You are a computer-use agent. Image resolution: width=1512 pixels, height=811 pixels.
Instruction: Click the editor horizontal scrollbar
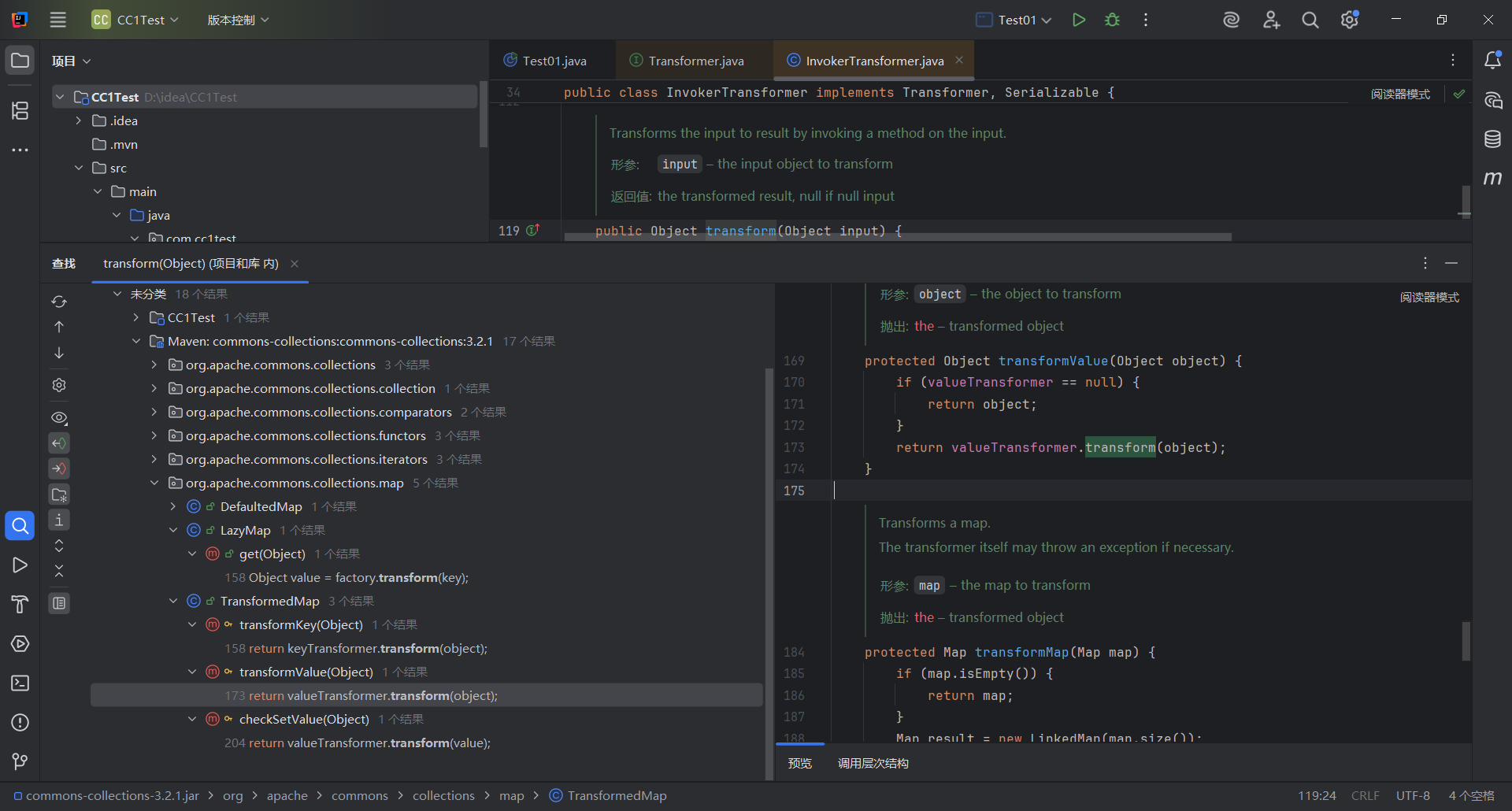[898, 236]
